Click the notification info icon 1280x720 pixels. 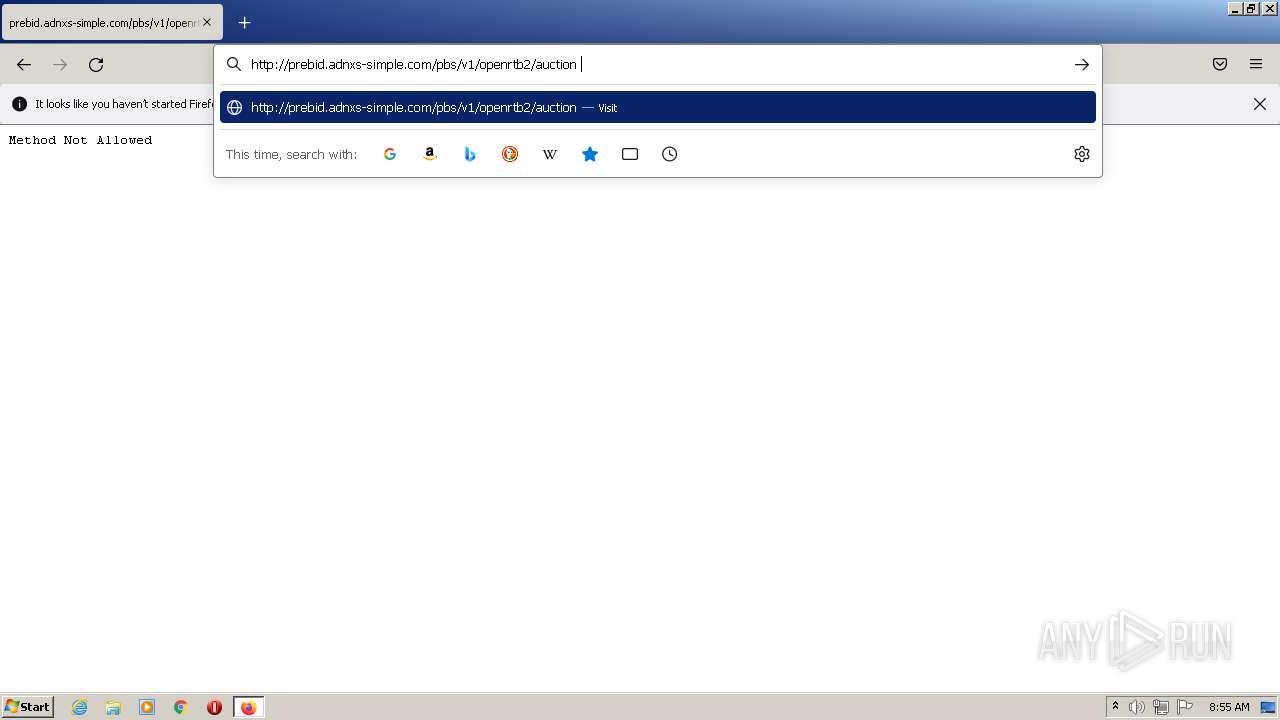coord(19,104)
